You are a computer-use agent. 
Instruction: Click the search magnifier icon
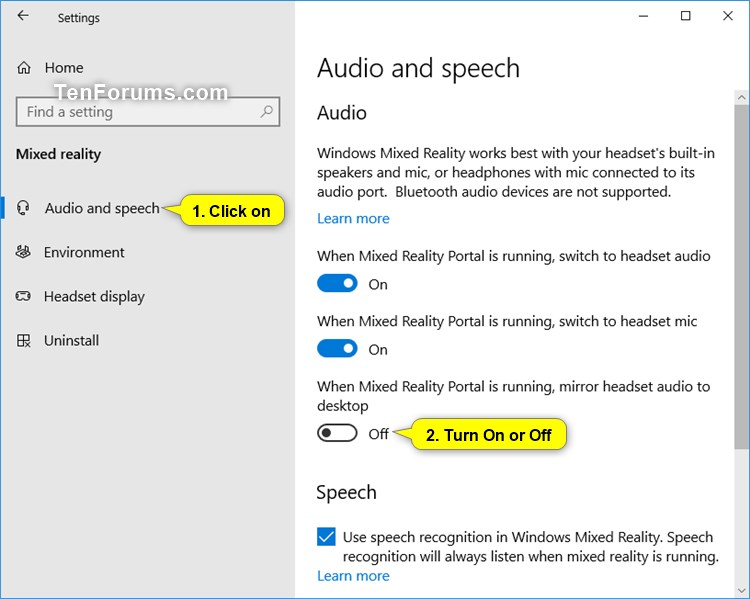click(266, 112)
